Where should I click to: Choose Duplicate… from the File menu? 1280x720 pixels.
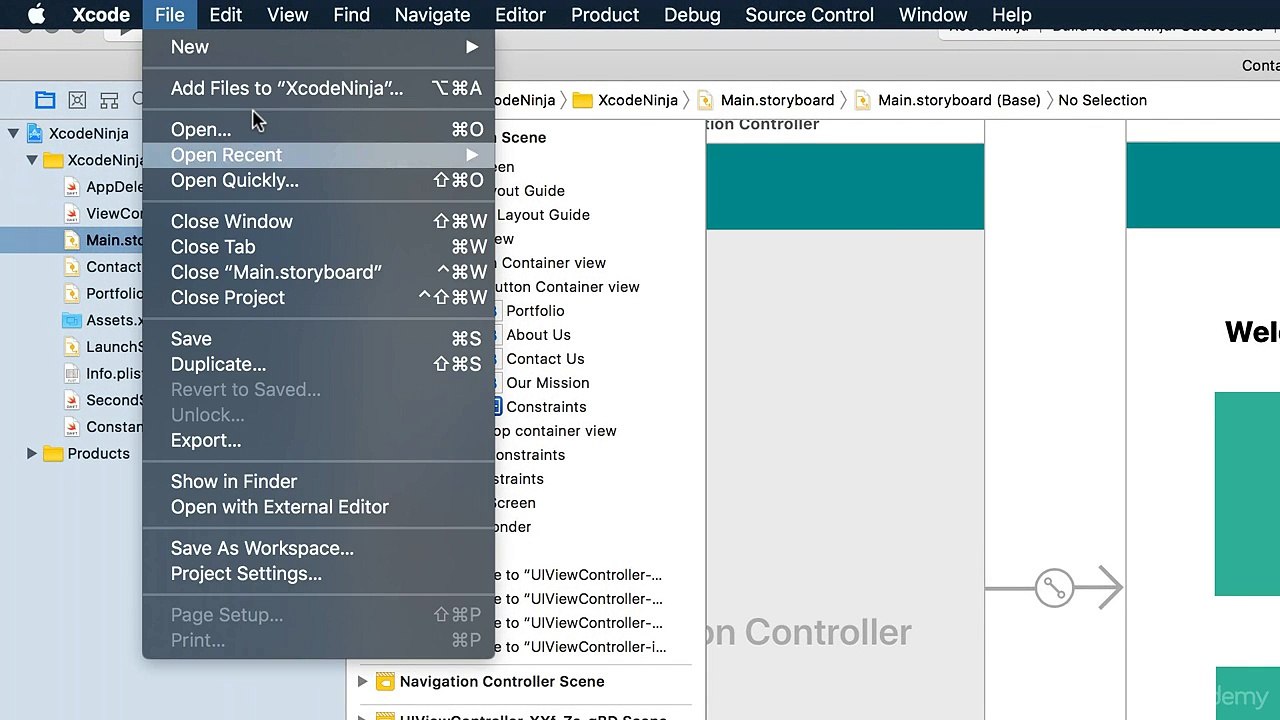point(319,364)
